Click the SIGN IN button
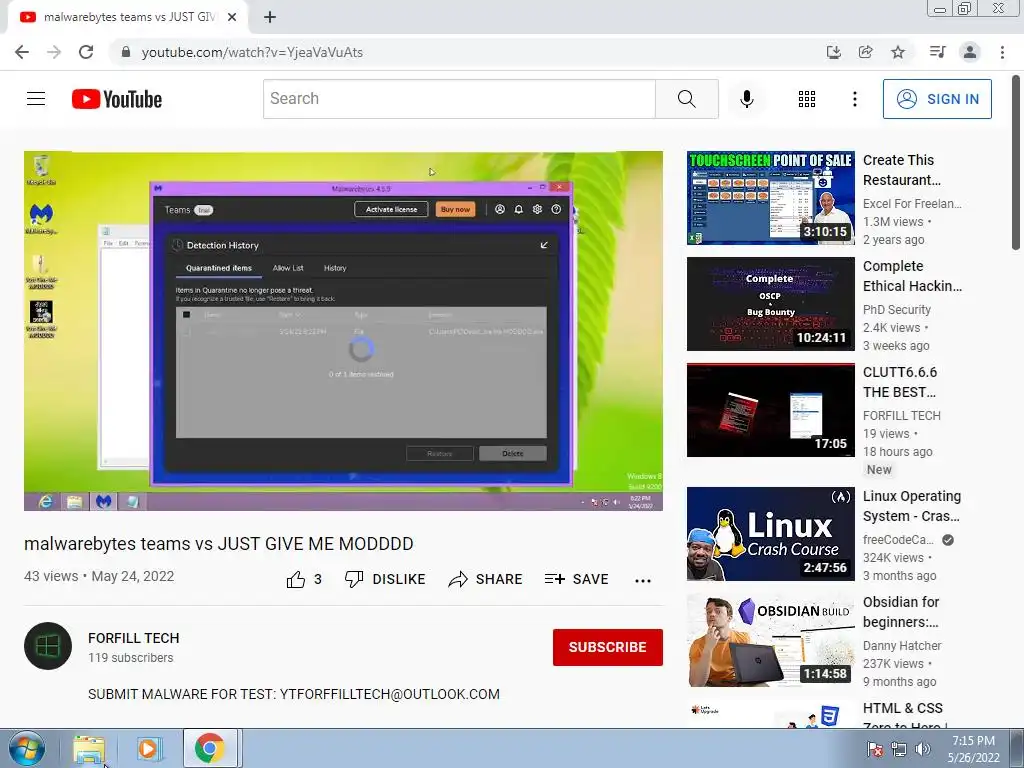Screen dimensions: 1024x768 (x=937, y=99)
